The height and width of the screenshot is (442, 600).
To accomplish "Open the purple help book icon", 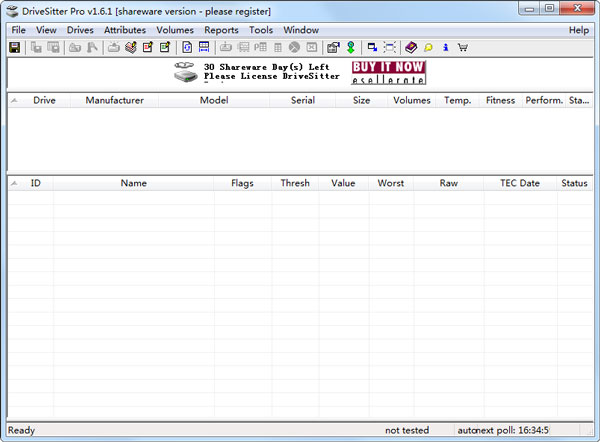I will coord(411,47).
